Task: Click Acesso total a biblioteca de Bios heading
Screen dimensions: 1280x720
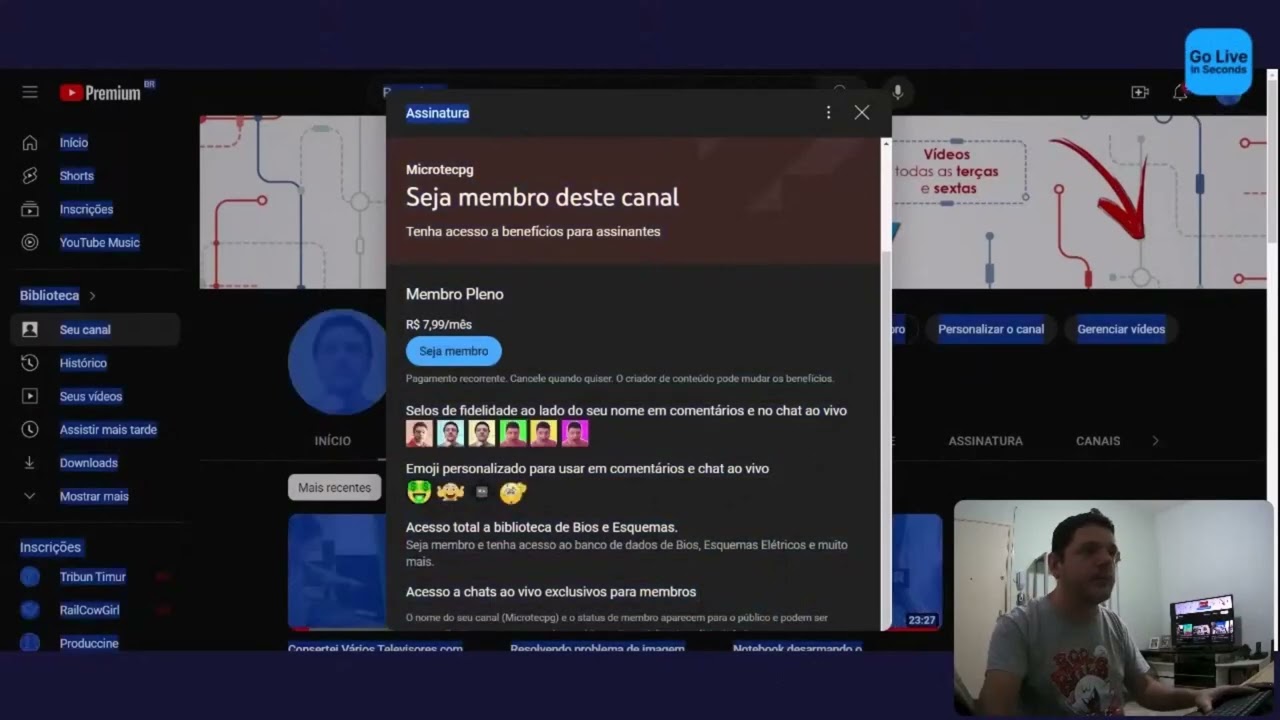Action: pos(542,527)
